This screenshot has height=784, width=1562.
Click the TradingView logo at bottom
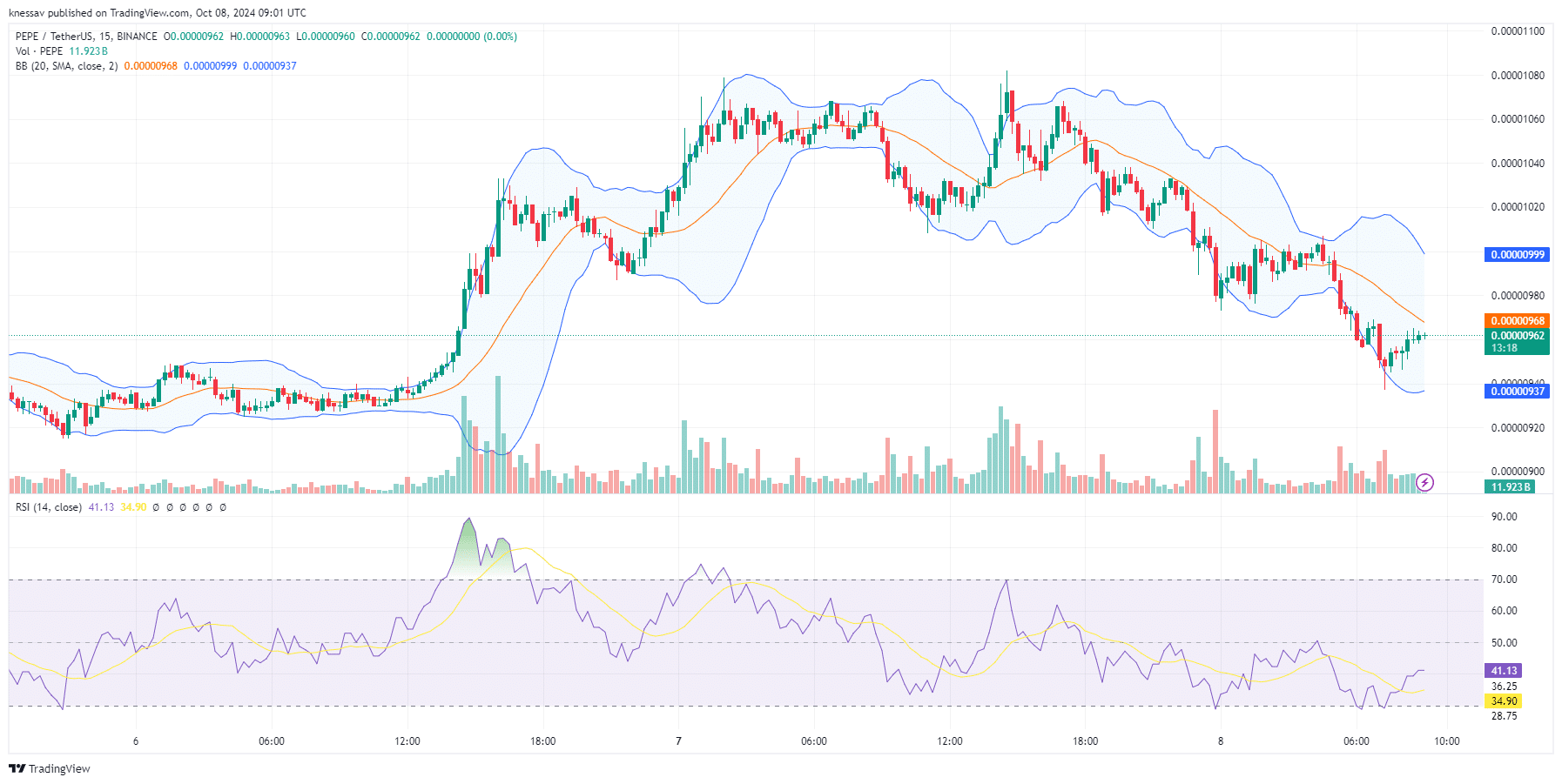(50, 768)
